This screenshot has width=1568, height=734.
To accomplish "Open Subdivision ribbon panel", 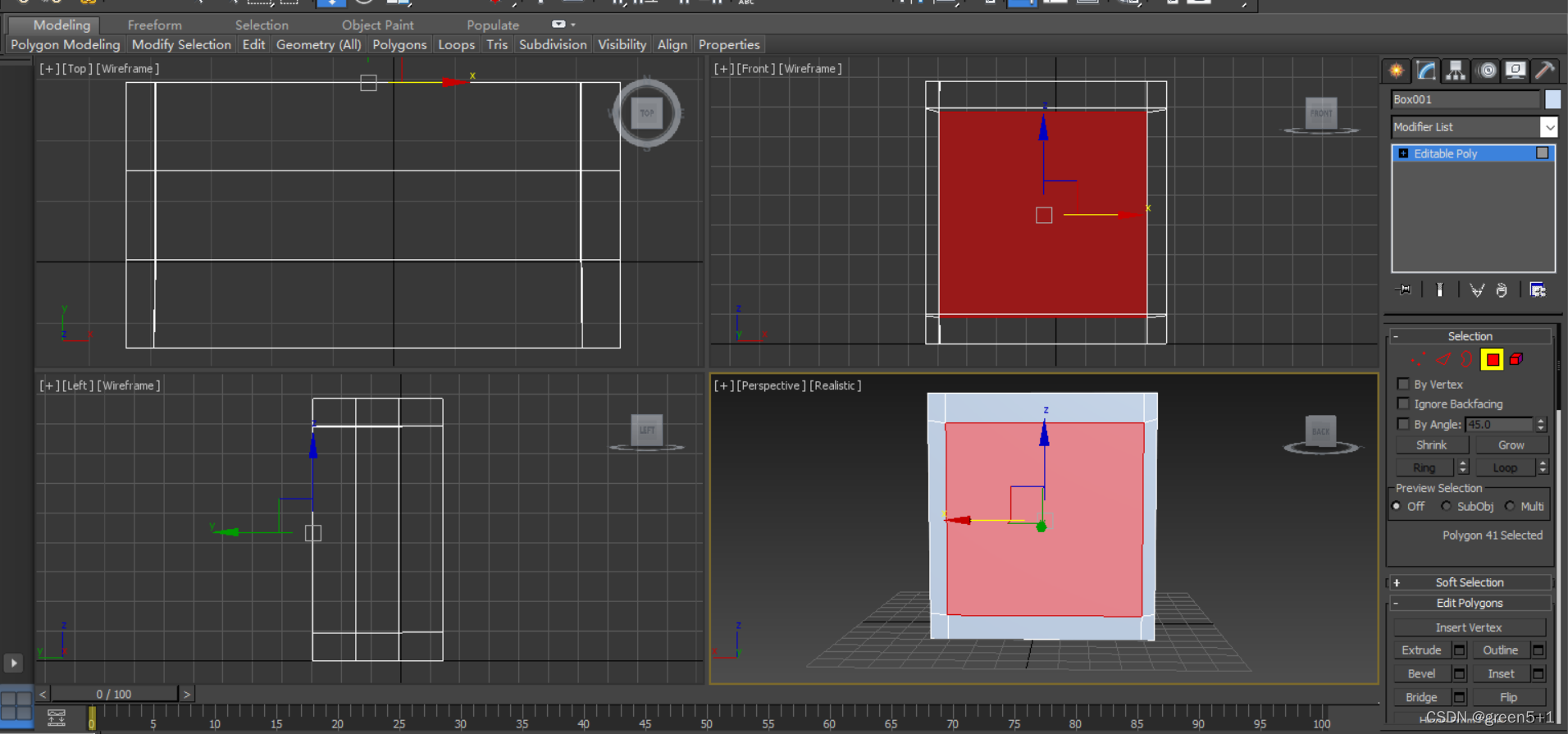I will [x=553, y=44].
